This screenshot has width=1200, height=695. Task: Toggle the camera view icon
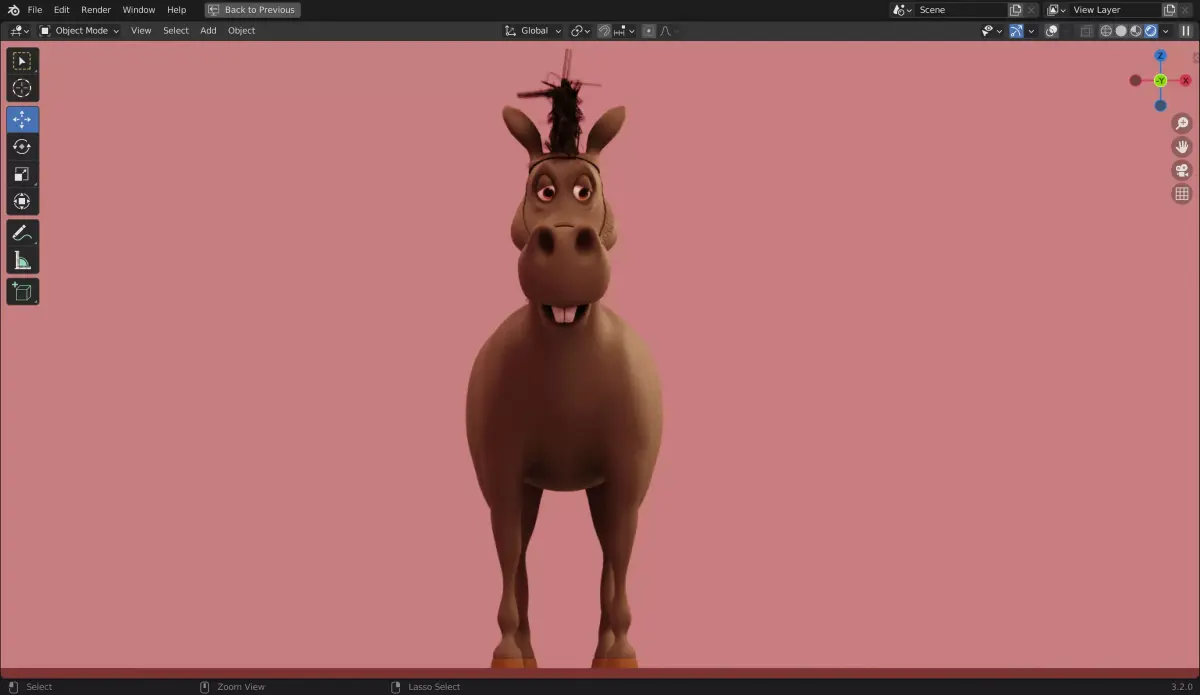[1182, 170]
